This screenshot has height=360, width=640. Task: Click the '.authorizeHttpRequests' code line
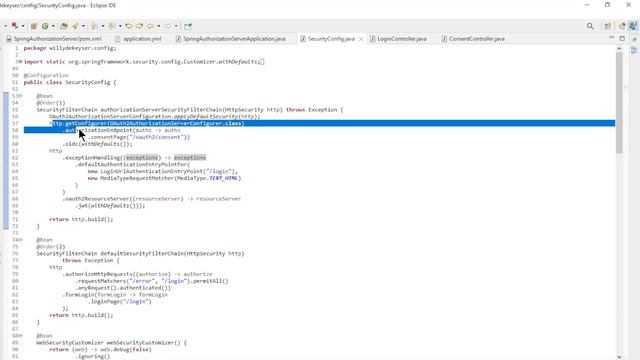pos(138,274)
